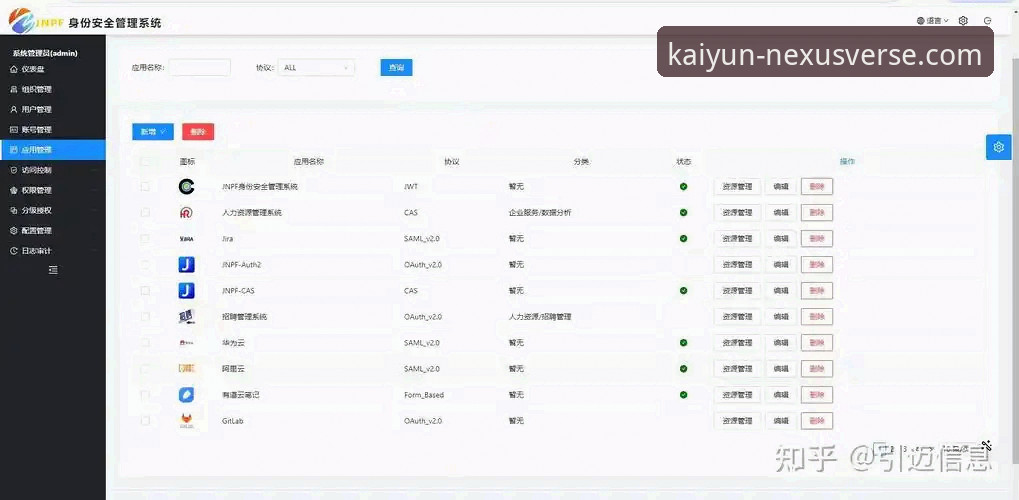Click the green status icon for 有道云笔记

pyautogui.click(x=684, y=395)
